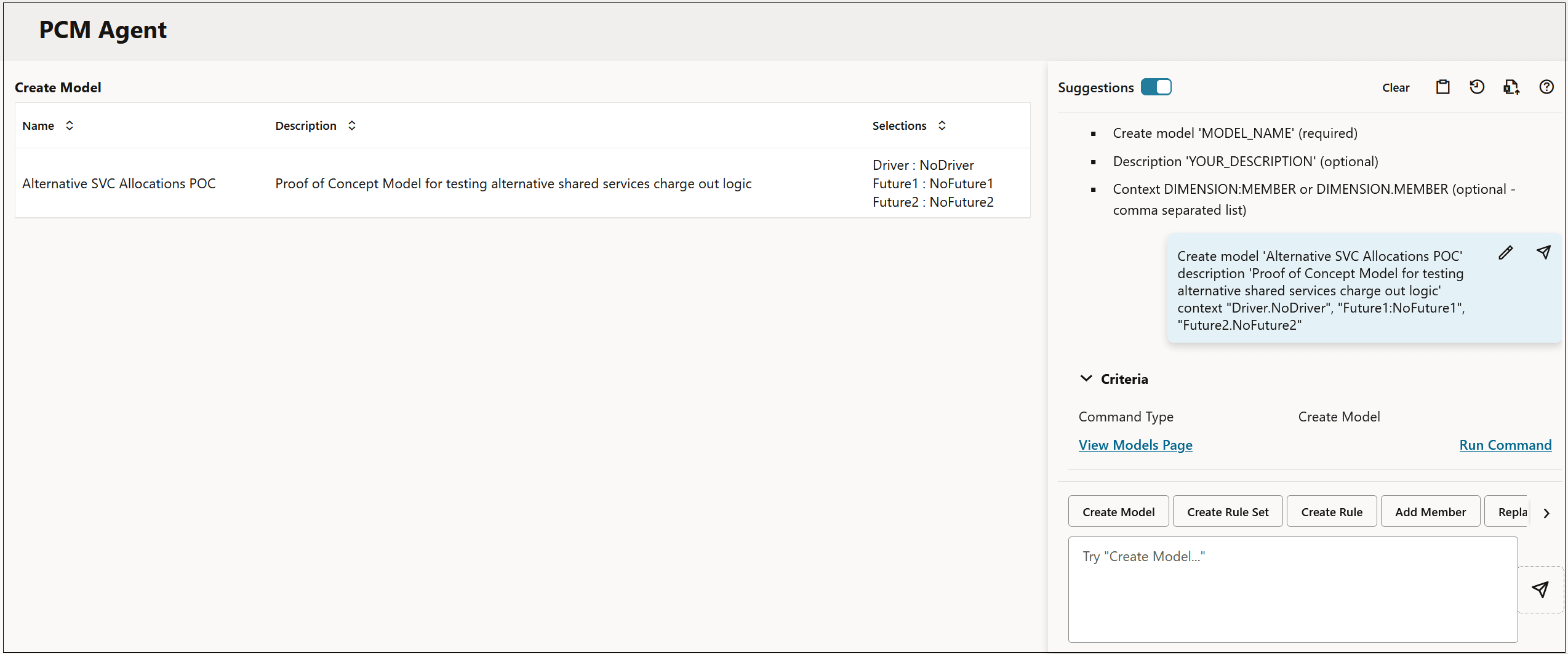Collapse the Criteria section
The image size is (1568, 654).
point(1086,378)
